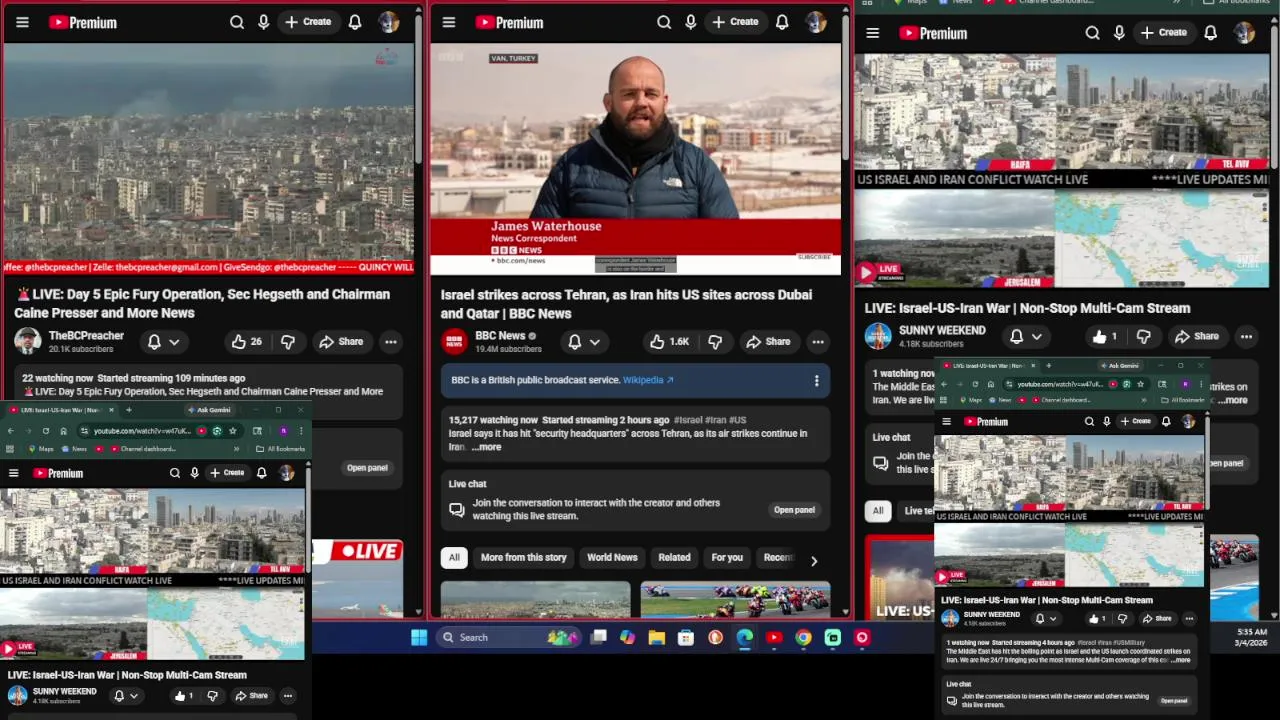The width and height of the screenshot is (1280, 720).
Task: Open options menu on BBC Wikipedia info panel
Action: point(816,380)
